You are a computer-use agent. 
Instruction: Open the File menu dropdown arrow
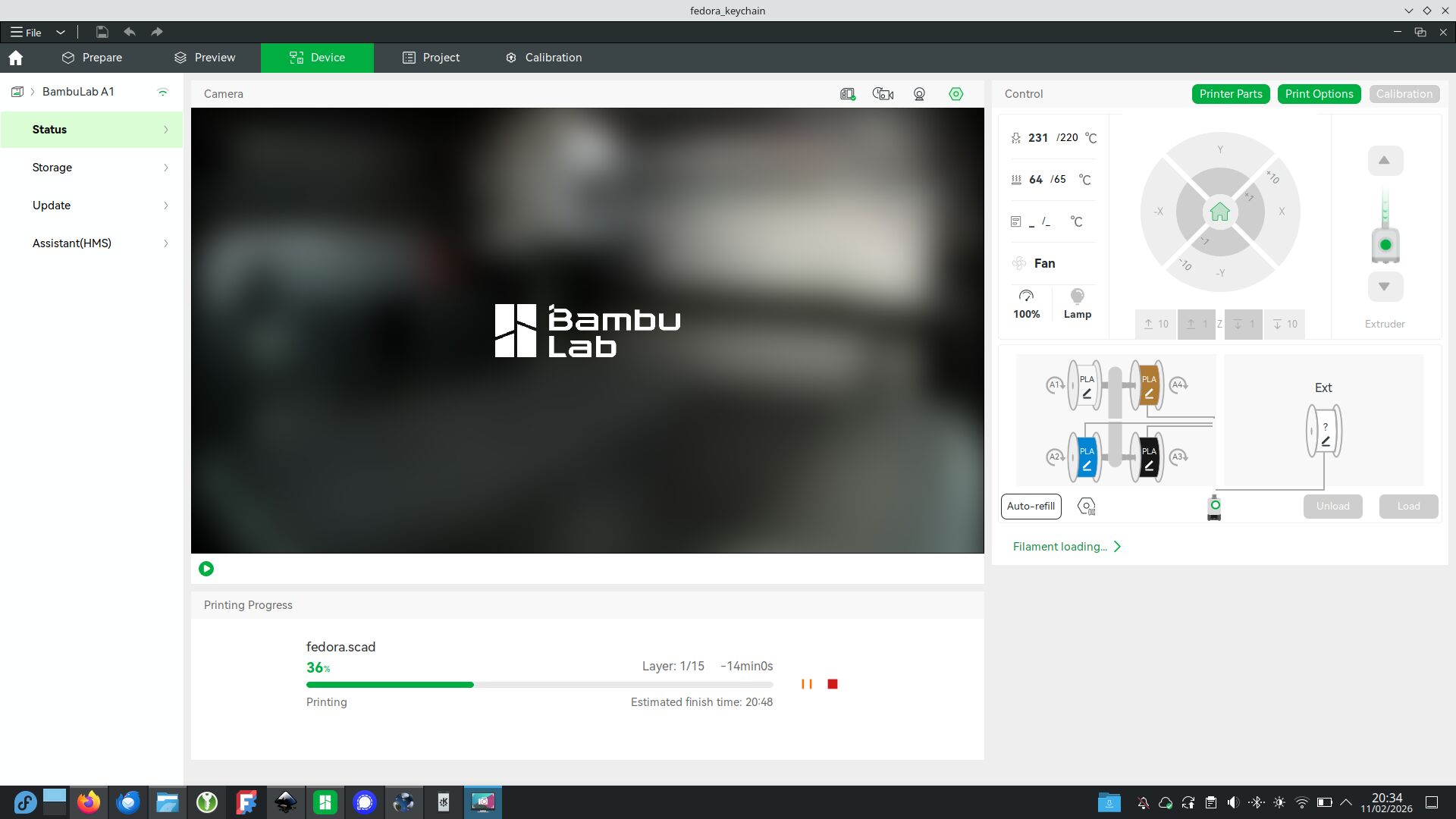(61, 32)
